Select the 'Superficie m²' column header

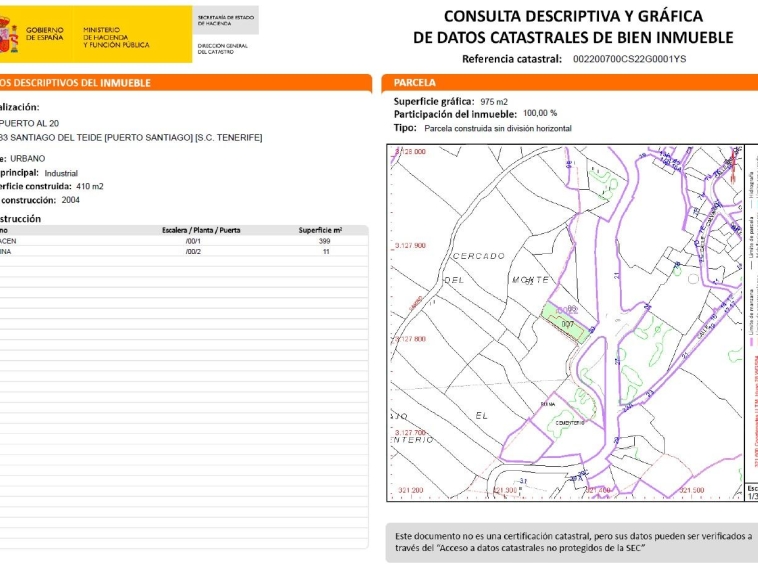tap(320, 230)
